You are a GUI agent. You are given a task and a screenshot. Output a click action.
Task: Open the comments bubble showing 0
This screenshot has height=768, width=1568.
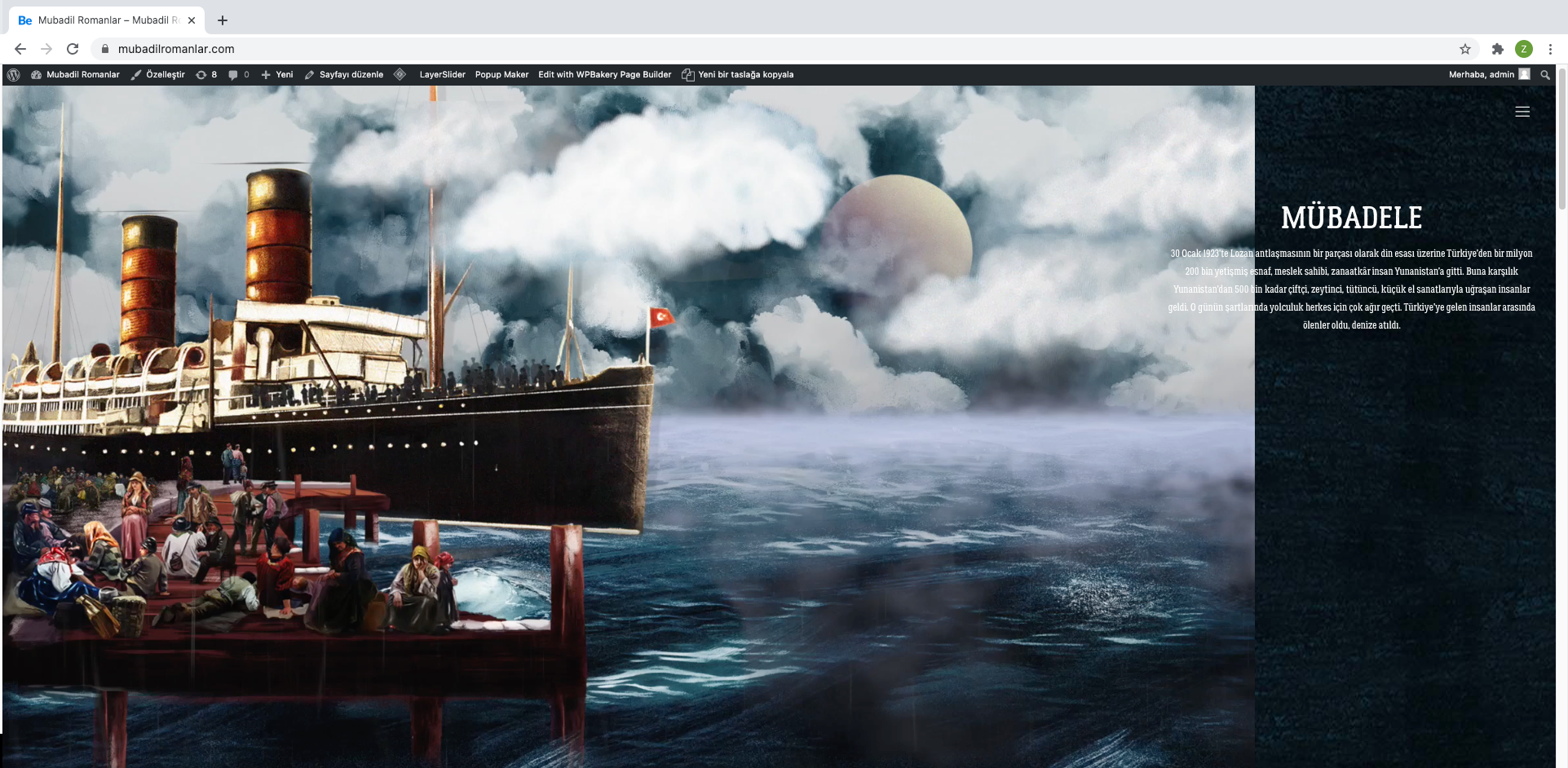point(239,74)
